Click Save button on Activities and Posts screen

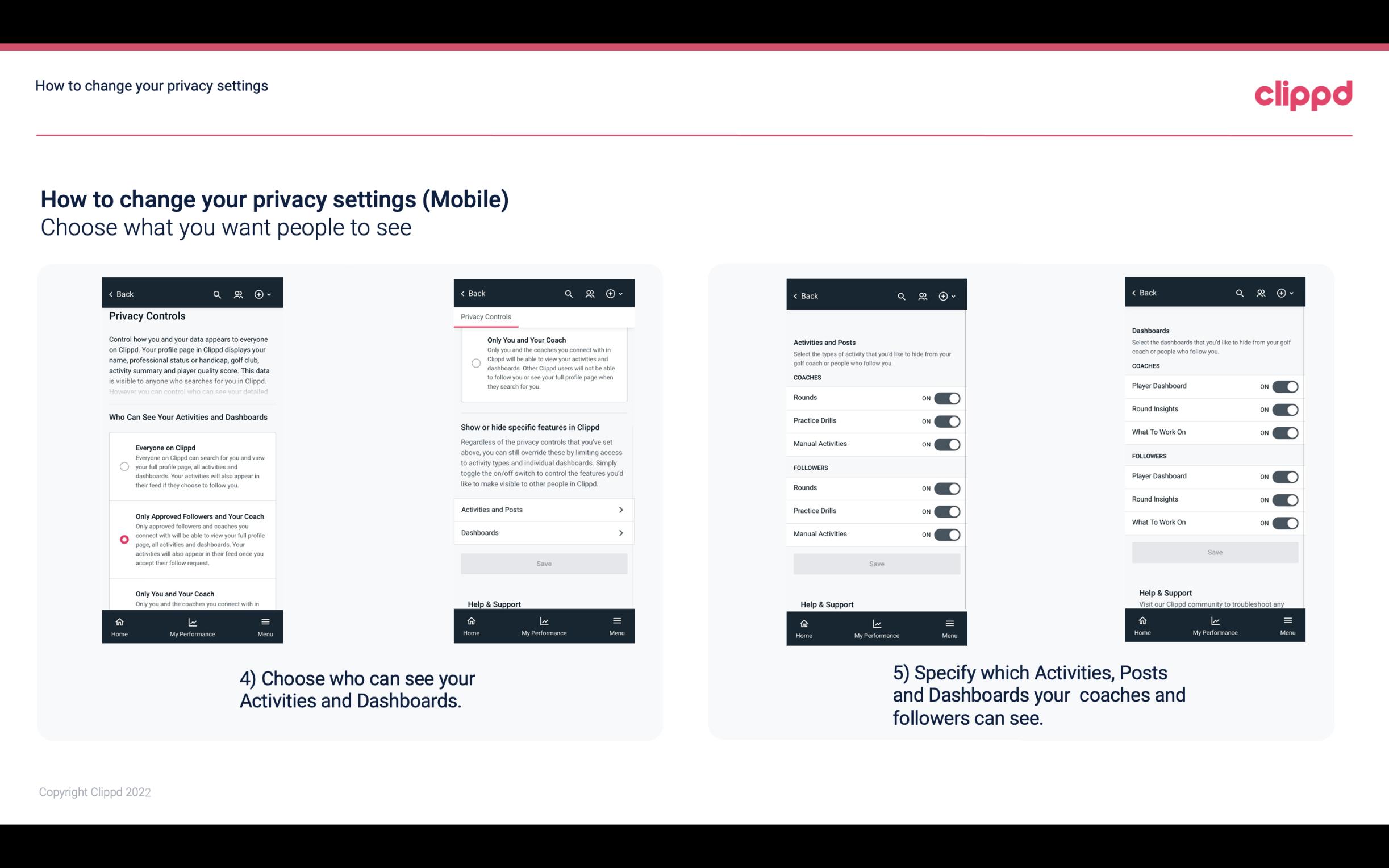click(876, 563)
